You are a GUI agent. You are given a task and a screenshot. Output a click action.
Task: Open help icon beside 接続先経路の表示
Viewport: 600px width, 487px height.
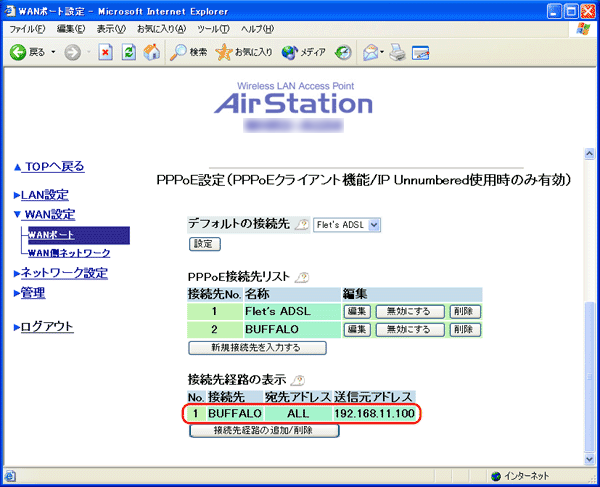(298, 380)
